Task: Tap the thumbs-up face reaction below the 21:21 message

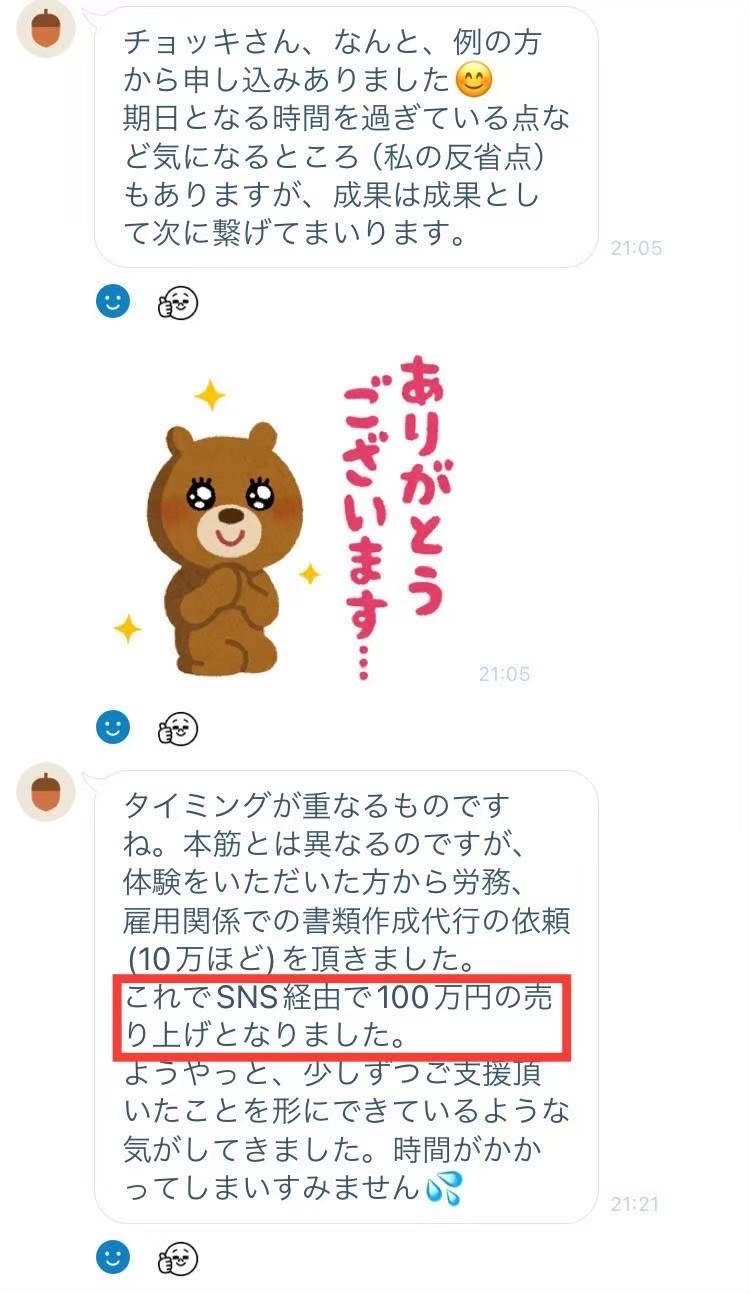Action: 178,1258
